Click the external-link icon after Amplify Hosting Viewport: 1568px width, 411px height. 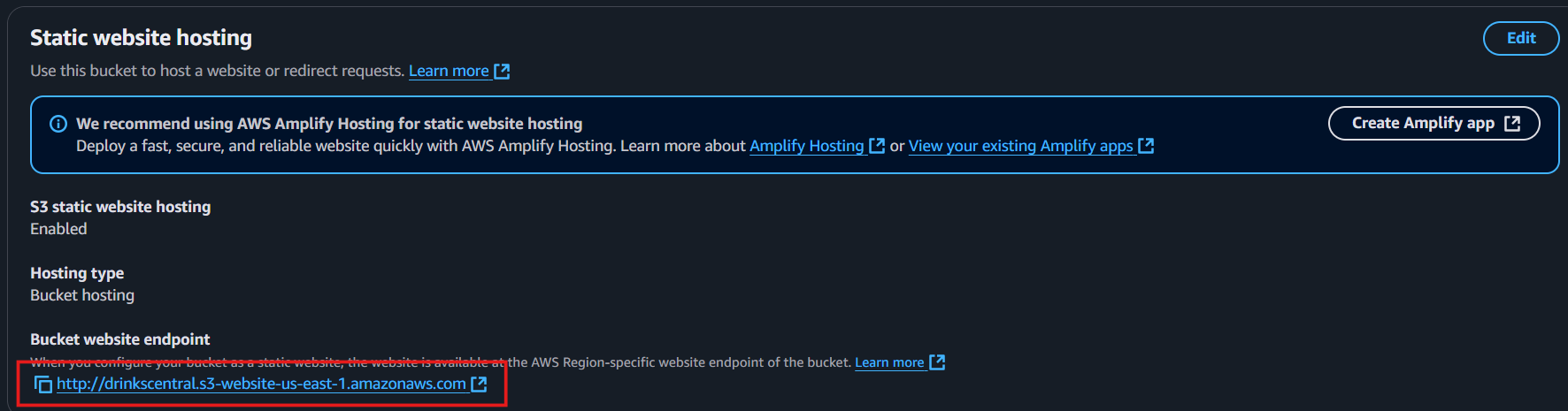(877, 146)
